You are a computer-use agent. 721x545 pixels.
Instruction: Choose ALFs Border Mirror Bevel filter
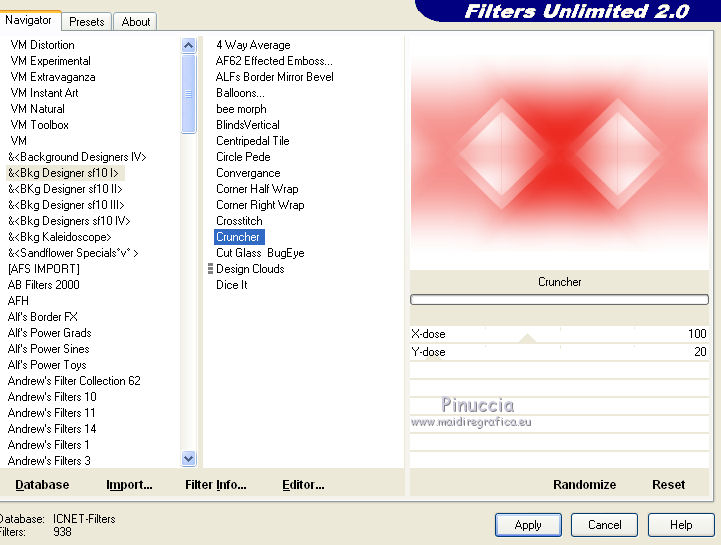[x=275, y=77]
